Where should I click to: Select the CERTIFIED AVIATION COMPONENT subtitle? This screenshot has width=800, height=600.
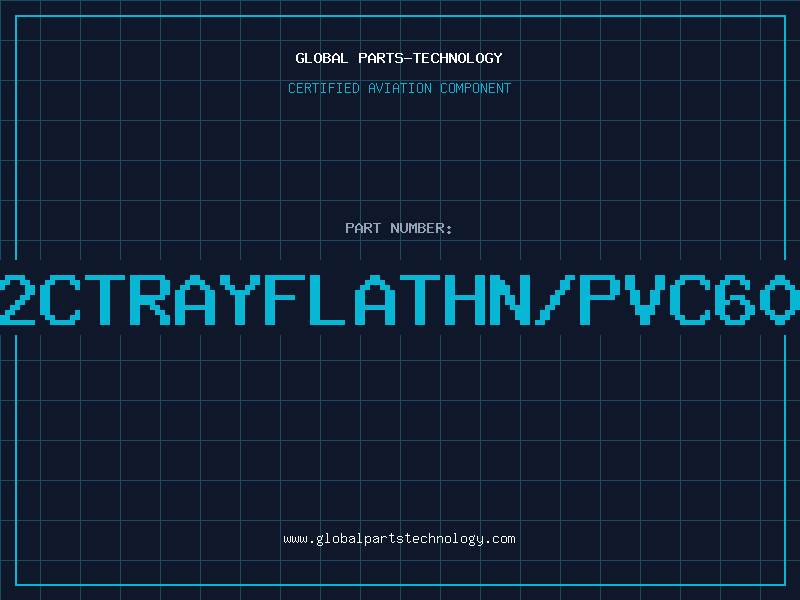click(399, 88)
